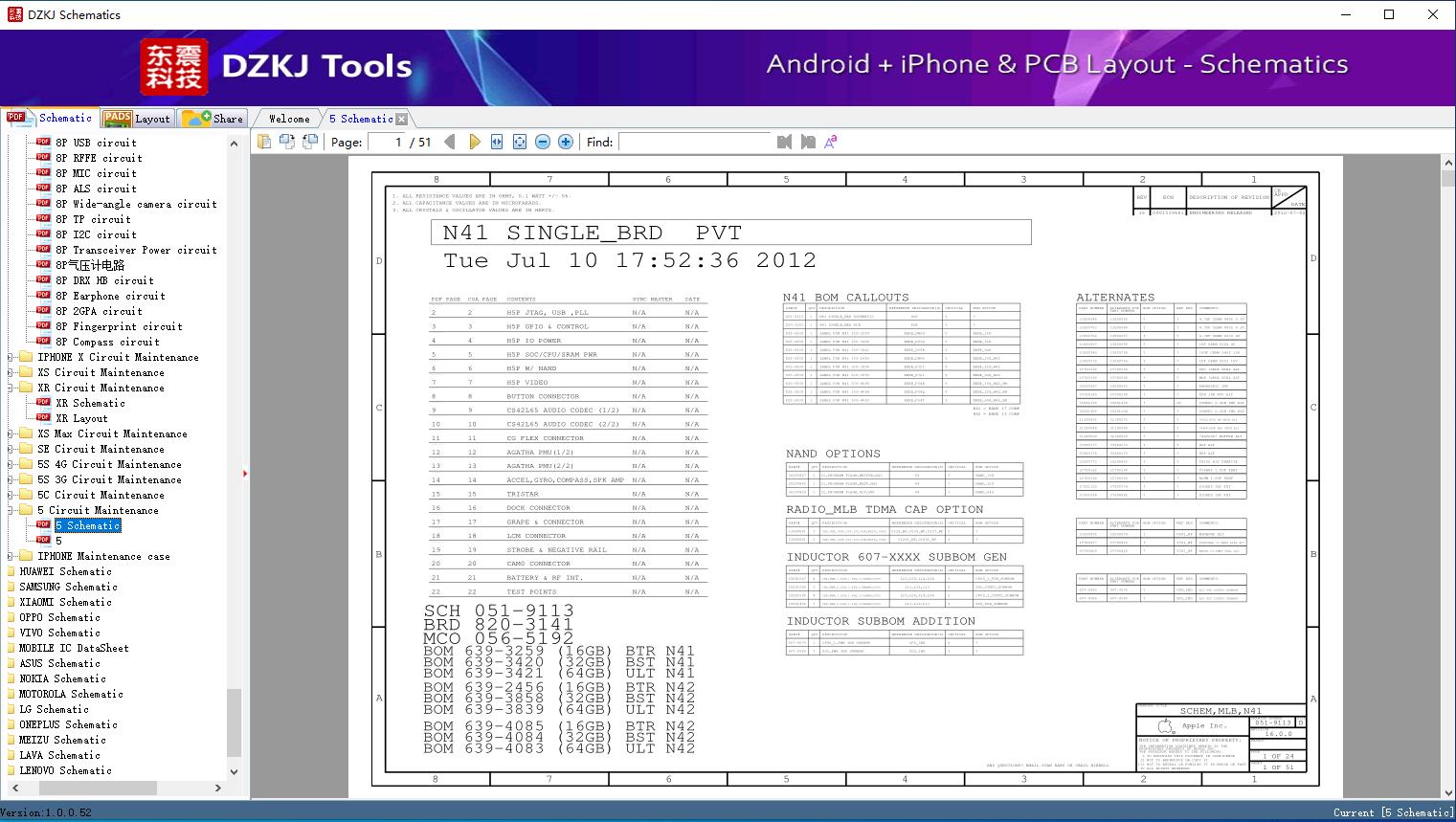Click the page number input field
This screenshot has height=822, width=1456.
[387, 142]
